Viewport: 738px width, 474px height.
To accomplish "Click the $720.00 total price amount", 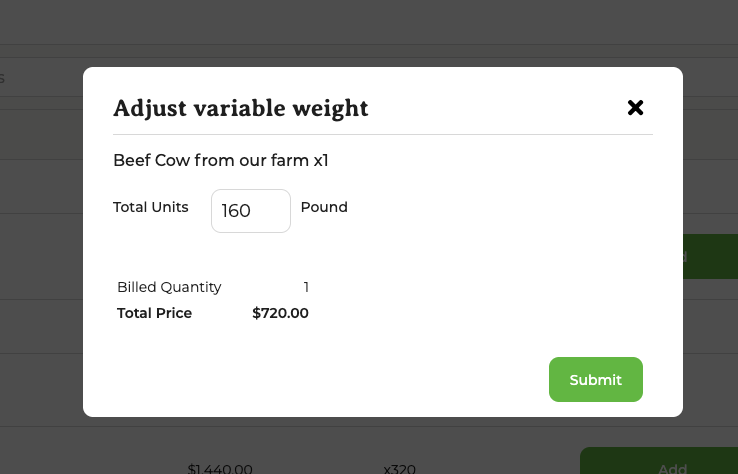I will [280, 313].
